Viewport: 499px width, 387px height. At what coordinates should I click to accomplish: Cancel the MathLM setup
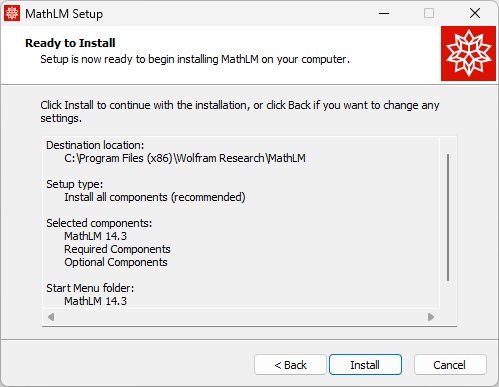(x=450, y=365)
